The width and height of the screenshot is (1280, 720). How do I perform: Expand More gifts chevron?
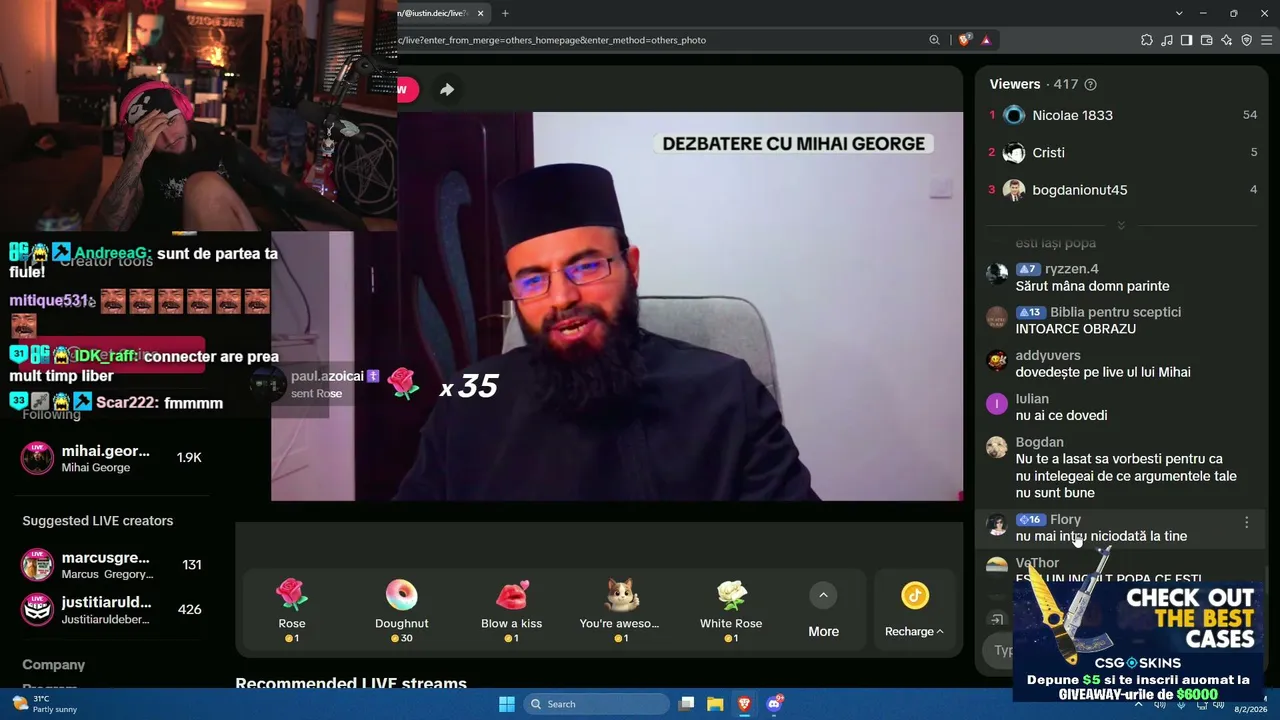[823, 596]
